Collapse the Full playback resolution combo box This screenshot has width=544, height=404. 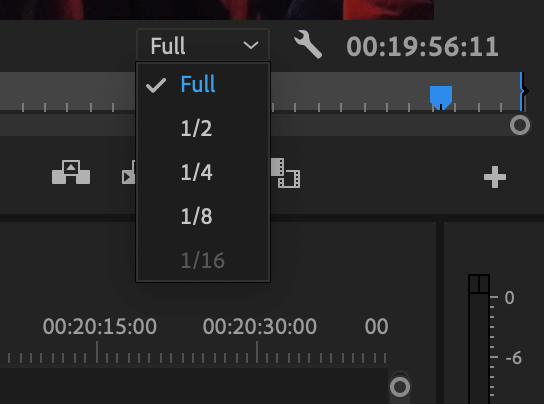203,45
